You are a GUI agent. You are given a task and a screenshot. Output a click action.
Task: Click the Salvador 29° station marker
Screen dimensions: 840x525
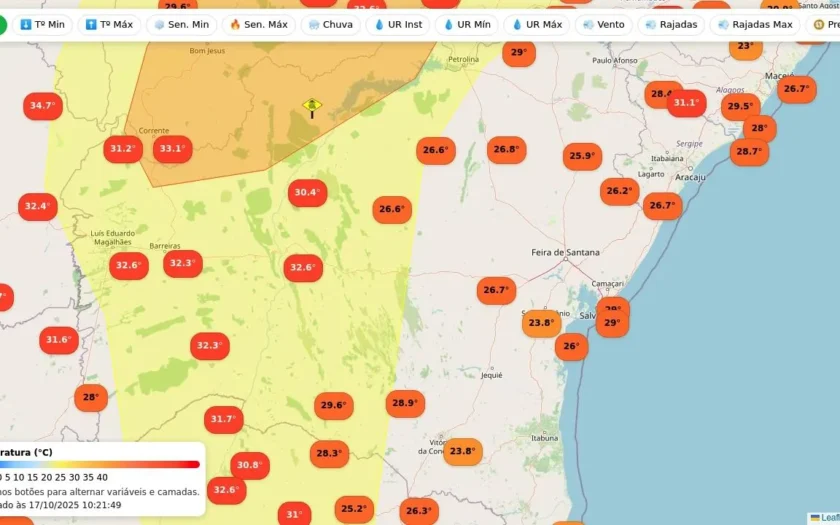(612, 323)
